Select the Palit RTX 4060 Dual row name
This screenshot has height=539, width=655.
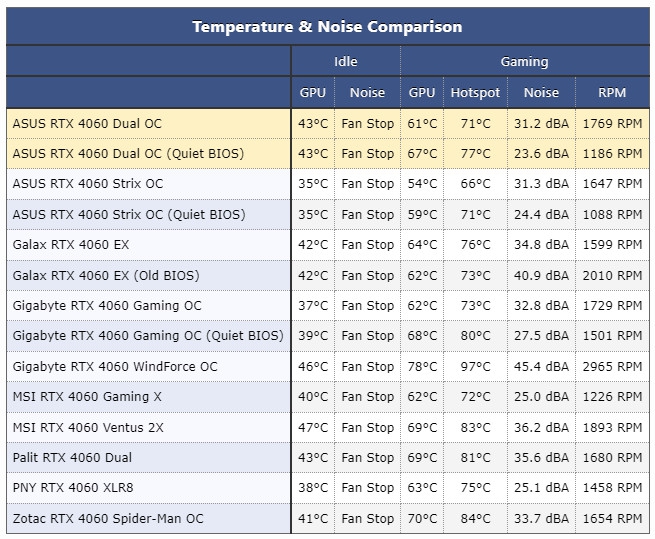[72, 458]
